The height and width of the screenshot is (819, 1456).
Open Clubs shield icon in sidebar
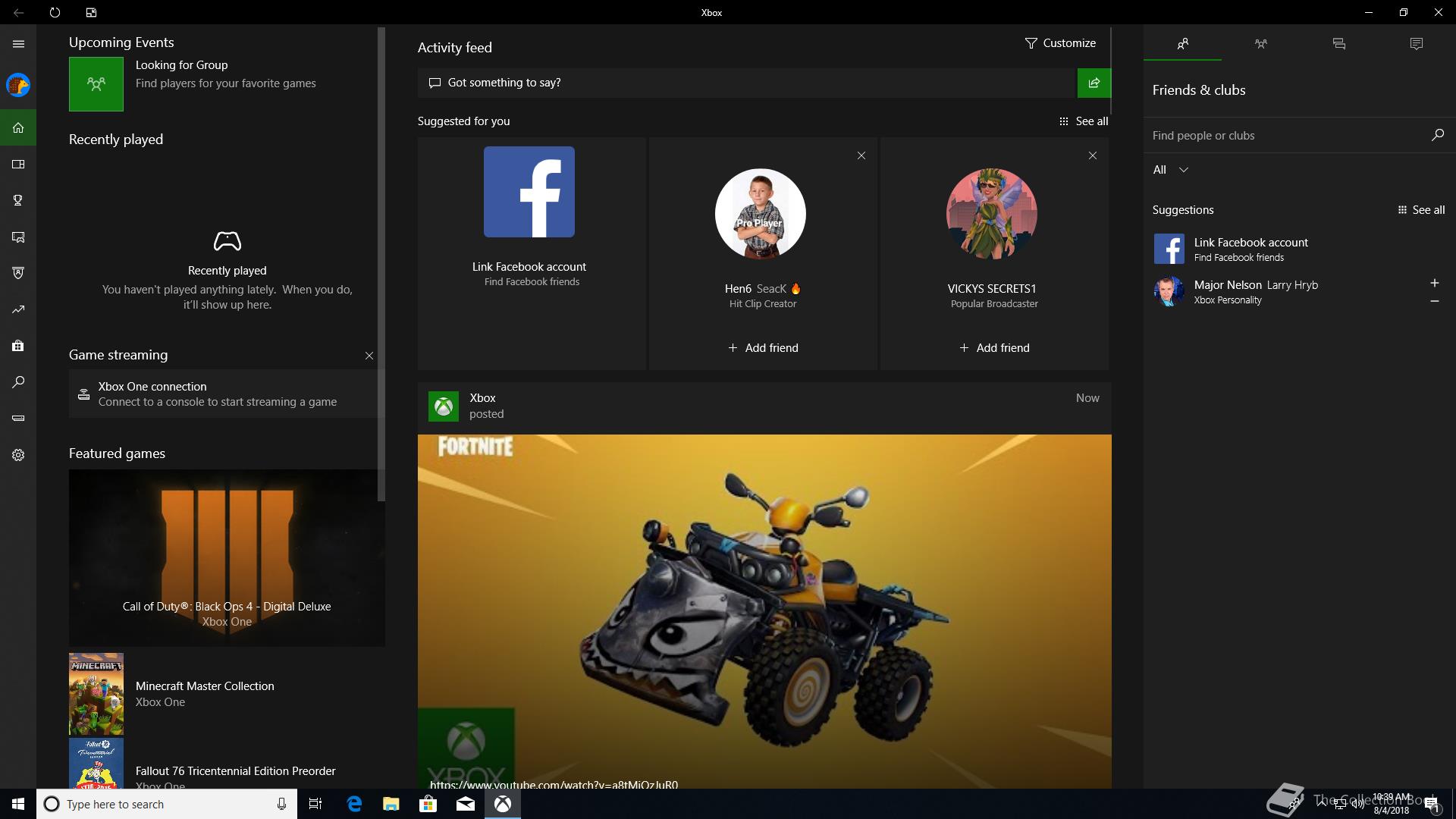[x=18, y=273]
